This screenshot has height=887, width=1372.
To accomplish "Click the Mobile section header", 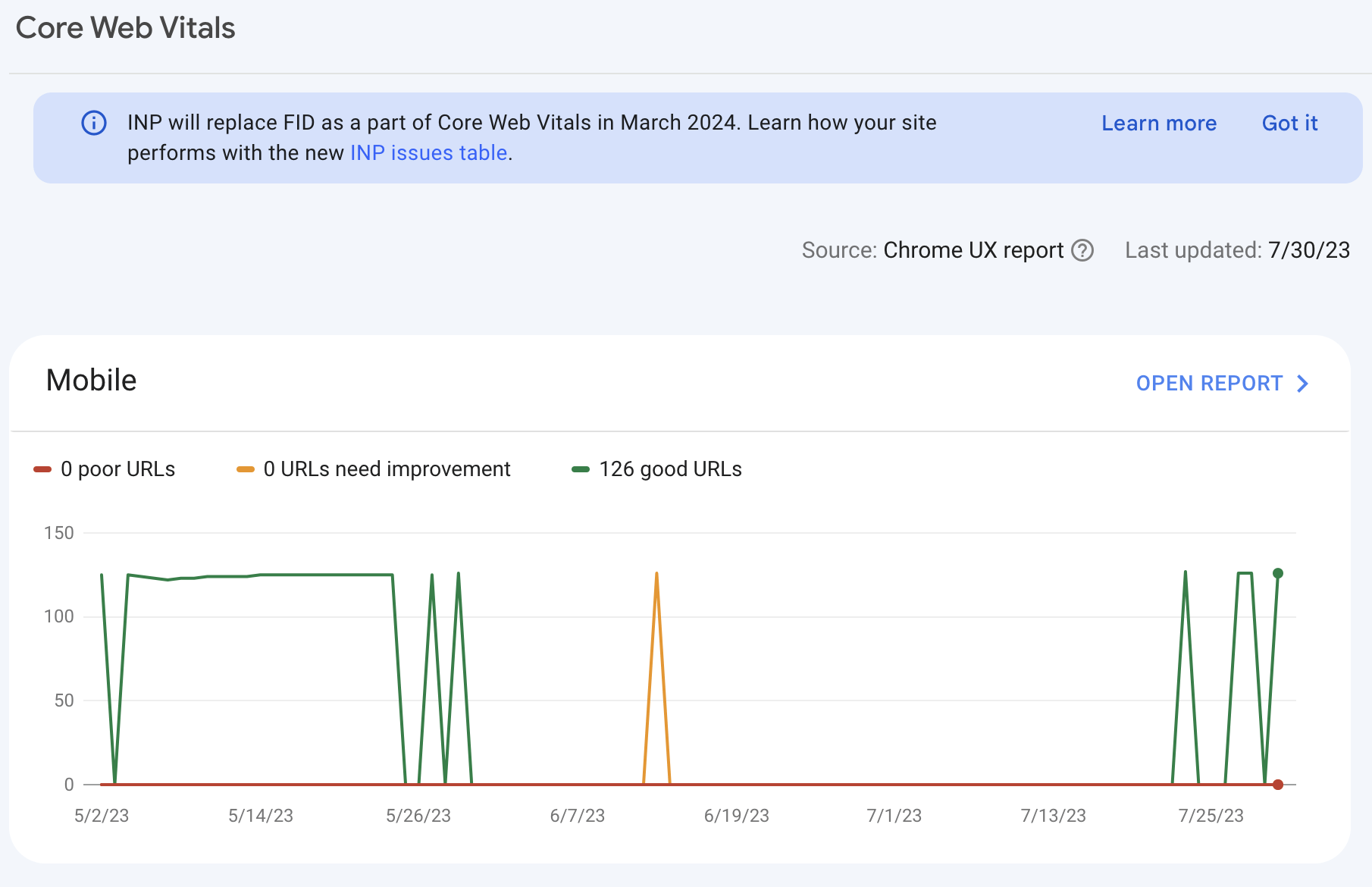I will 91,380.
